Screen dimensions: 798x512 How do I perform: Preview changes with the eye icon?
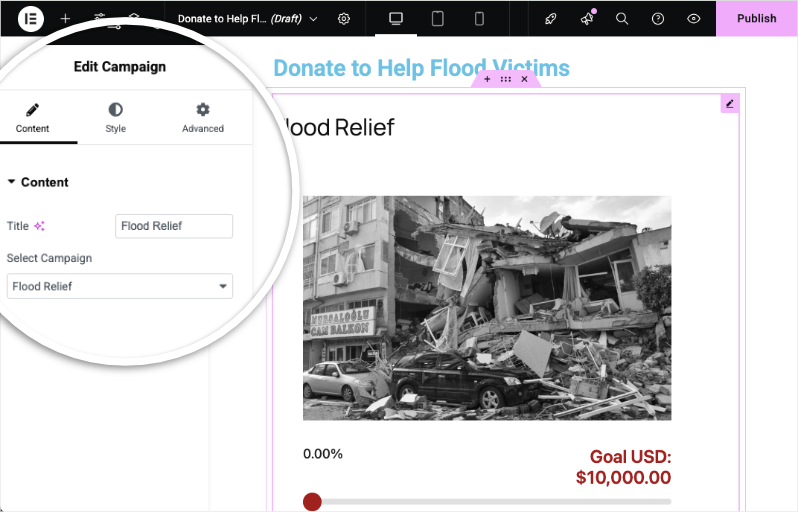tap(693, 19)
